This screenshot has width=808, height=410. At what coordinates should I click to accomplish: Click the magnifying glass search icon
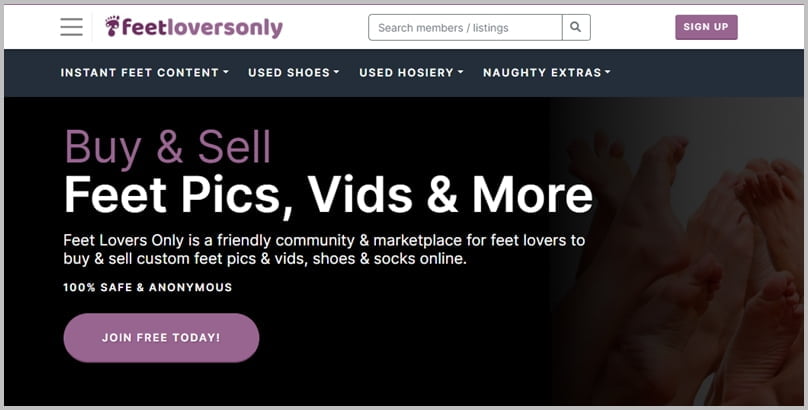click(576, 27)
